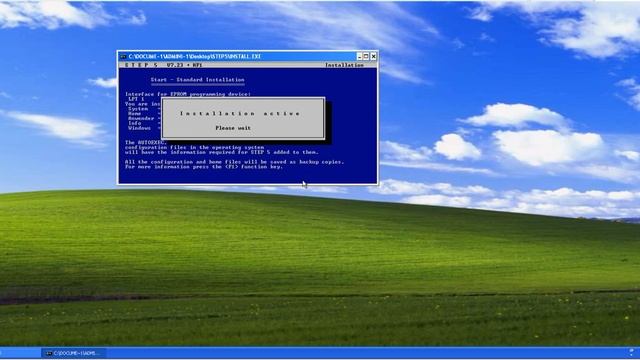Select the C:\DOCUME~1 taskbar button
640x360 pixels.
(73, 353)
